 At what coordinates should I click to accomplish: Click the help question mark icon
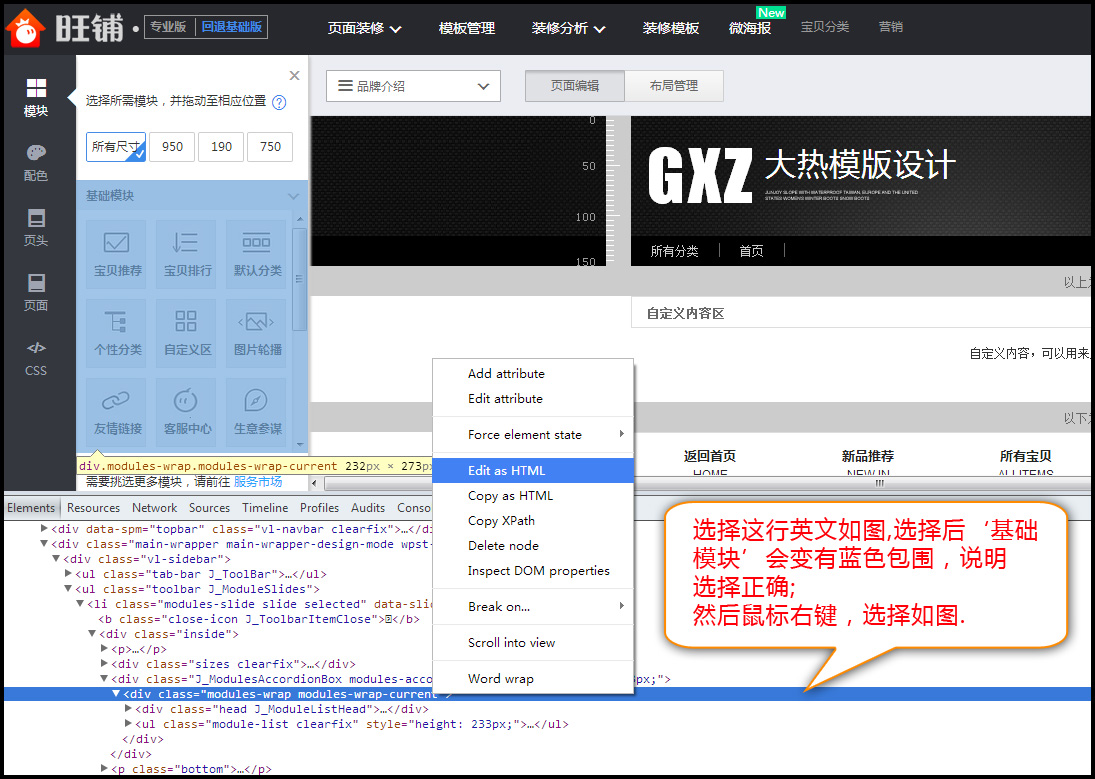point(279,102)
